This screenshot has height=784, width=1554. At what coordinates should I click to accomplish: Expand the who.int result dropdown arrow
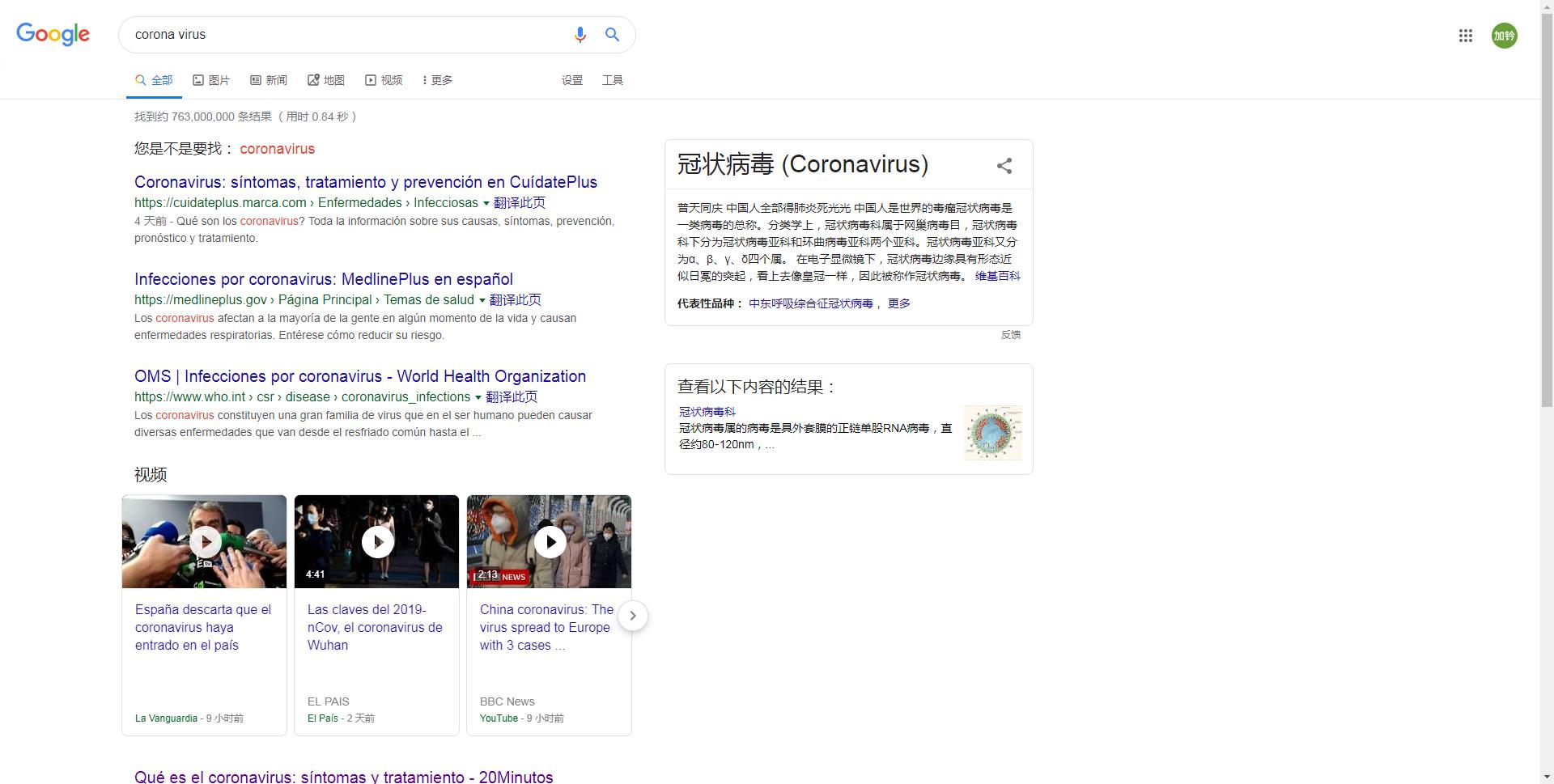(478, 397)
